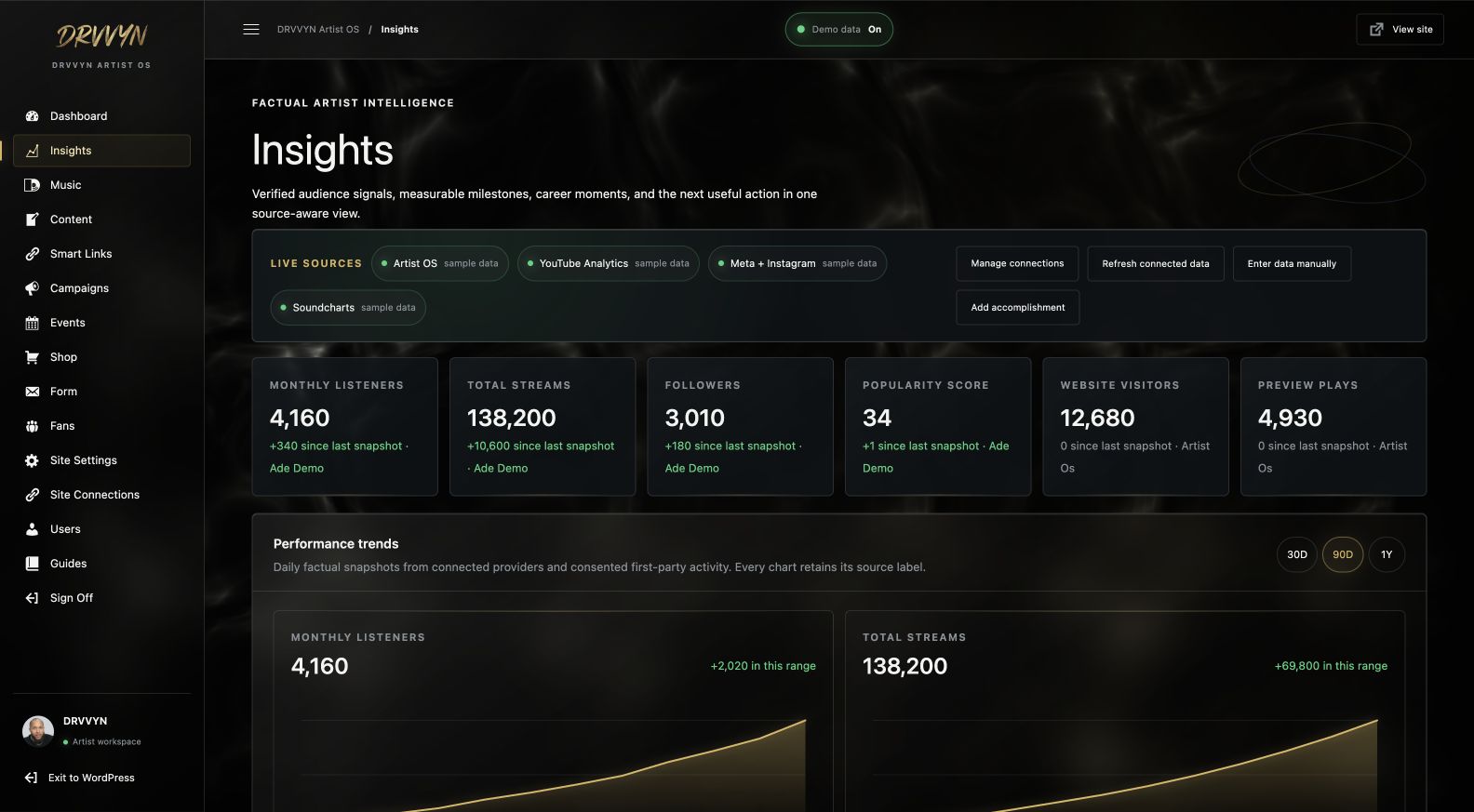Select the 1Y time range

click(1387, 554)
